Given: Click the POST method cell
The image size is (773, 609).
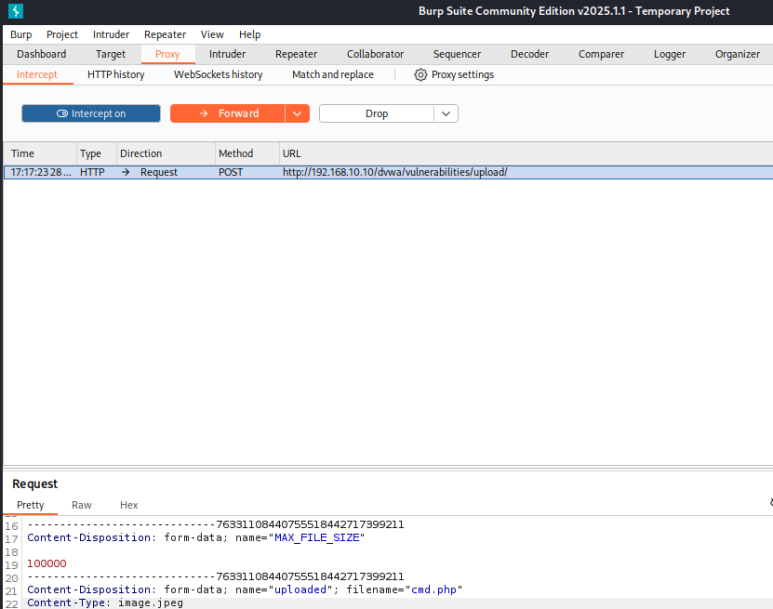Looking at the screenshot, I should click(230, 172).
